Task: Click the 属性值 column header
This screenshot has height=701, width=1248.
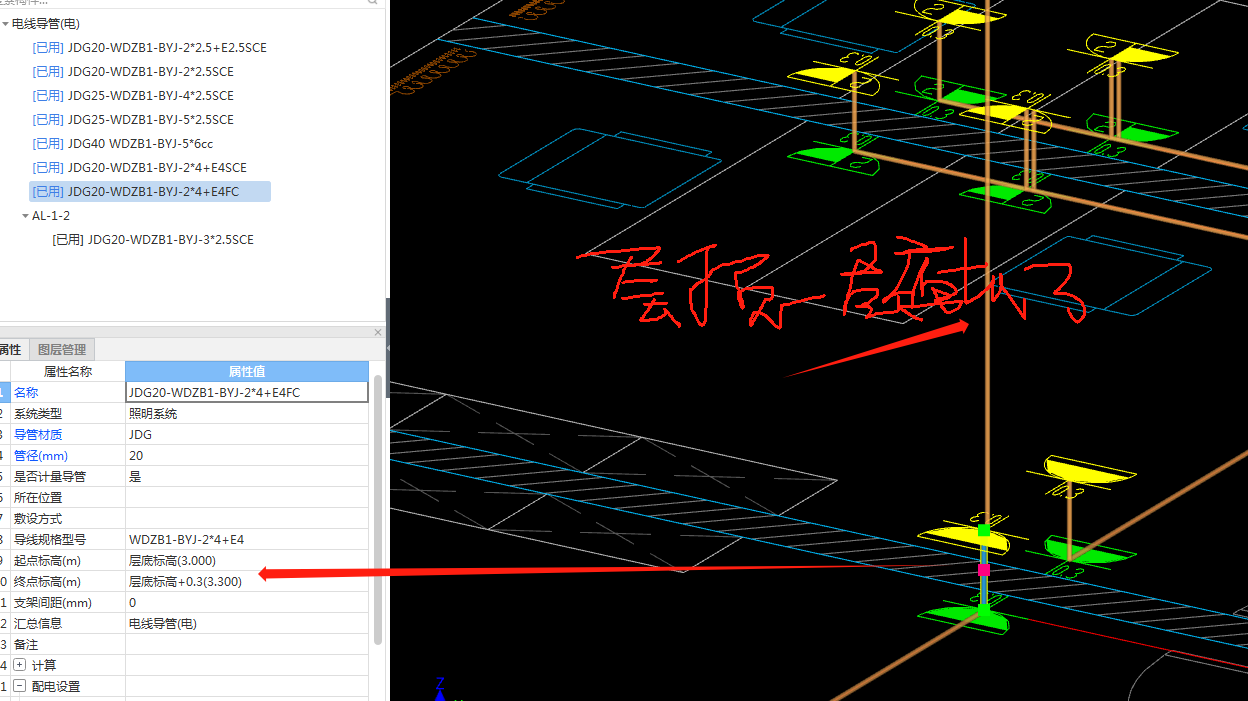Action: 247,371
